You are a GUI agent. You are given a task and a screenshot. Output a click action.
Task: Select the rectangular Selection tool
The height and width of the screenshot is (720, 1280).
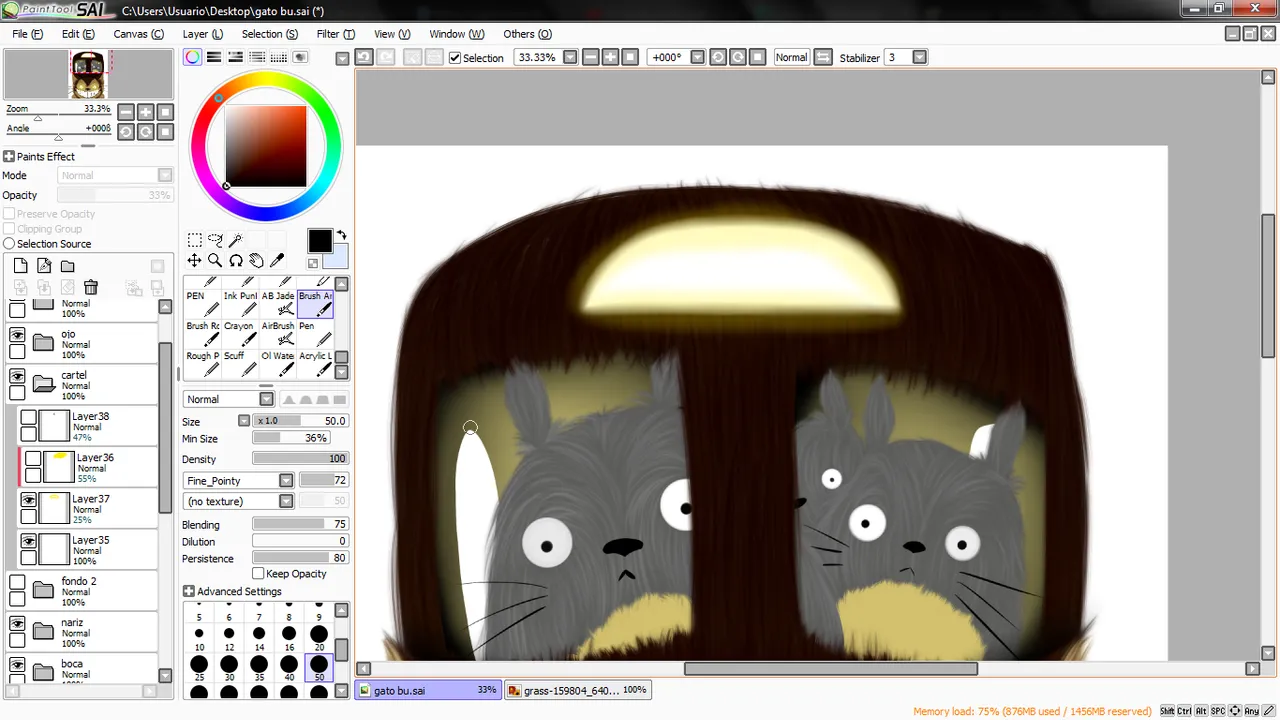(x=195, y=240)
